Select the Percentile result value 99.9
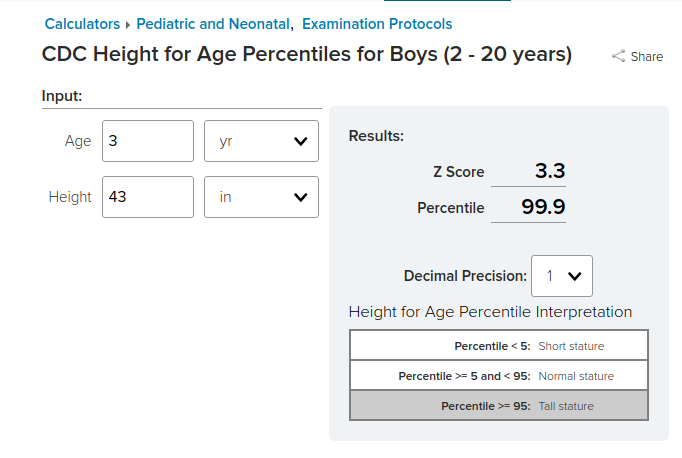 [543, 207]
